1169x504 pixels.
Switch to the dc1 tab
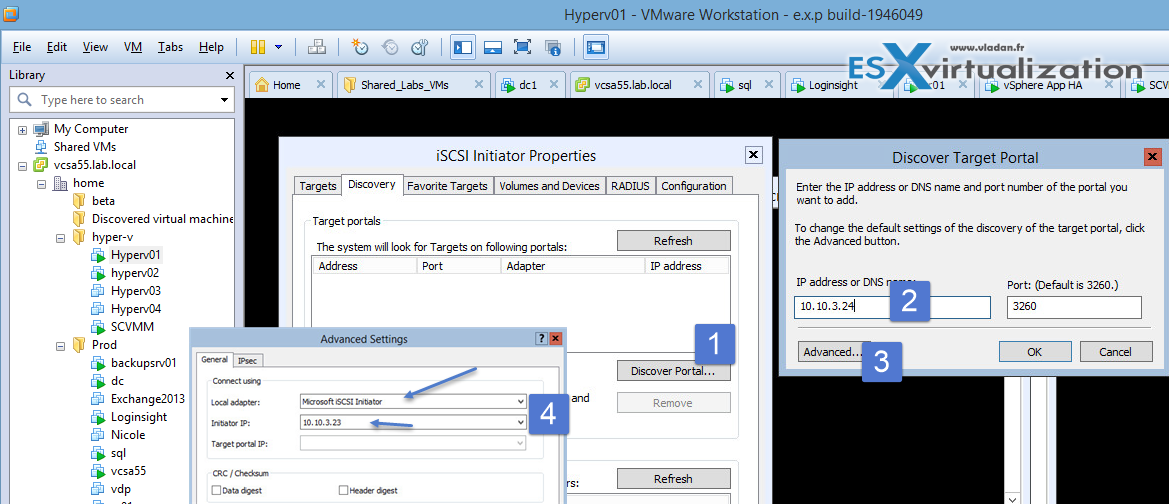[x=529, y=85]
